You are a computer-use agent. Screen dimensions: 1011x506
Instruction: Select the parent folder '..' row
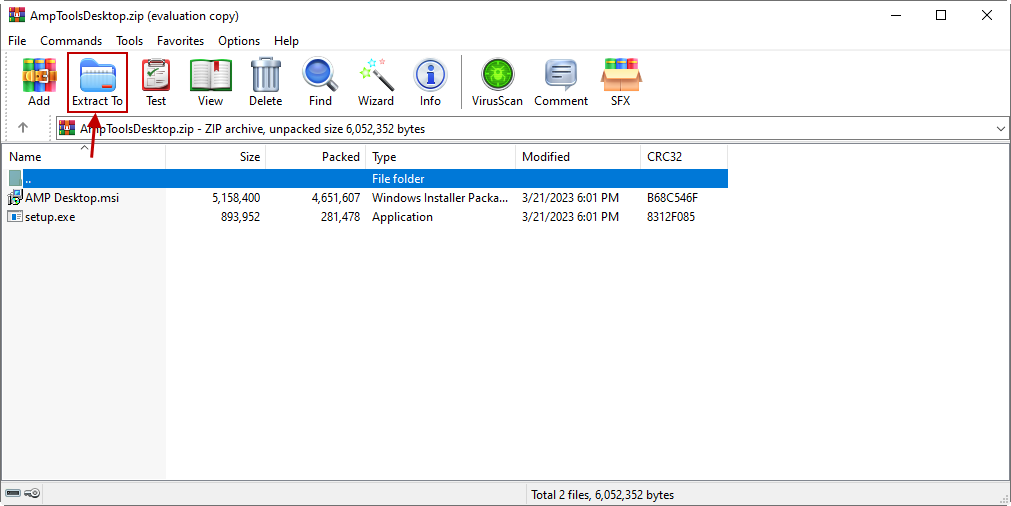point(368,179)
